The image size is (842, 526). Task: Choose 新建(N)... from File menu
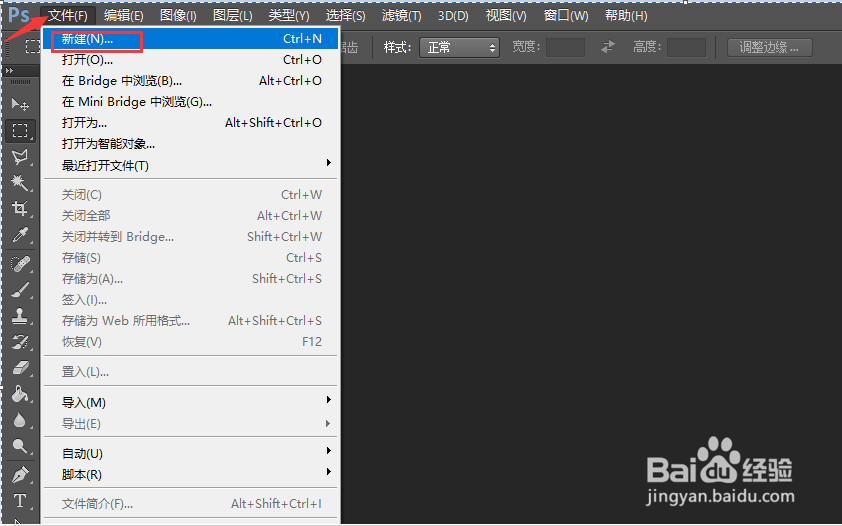(x=190, y=39)
